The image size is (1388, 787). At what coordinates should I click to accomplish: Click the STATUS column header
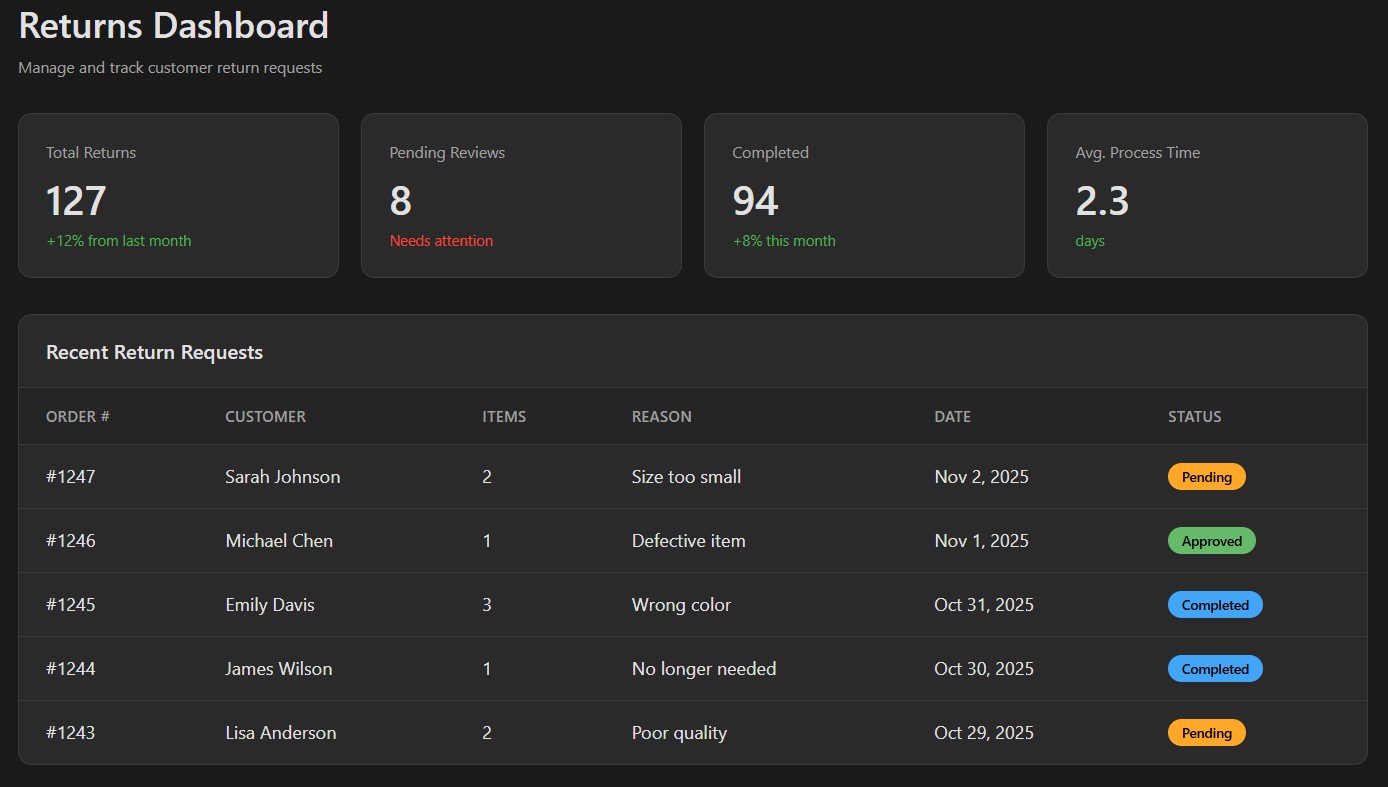pyautogui.click(x=1194, y=416)
